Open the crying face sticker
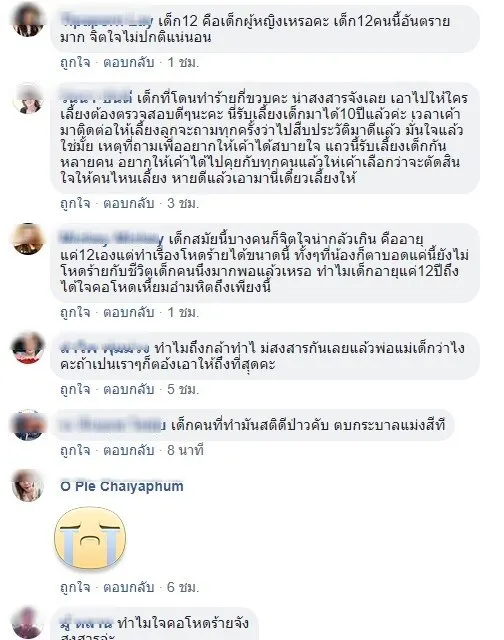Image resolution: width=504 pixels, height=640 pixels. [90, 538]
